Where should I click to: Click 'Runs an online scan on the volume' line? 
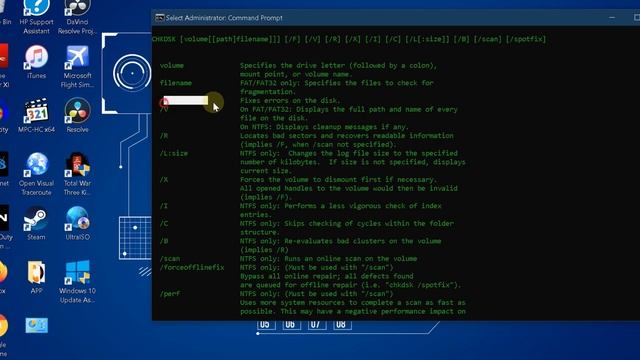pyautogui.click(x=329, y=258)
